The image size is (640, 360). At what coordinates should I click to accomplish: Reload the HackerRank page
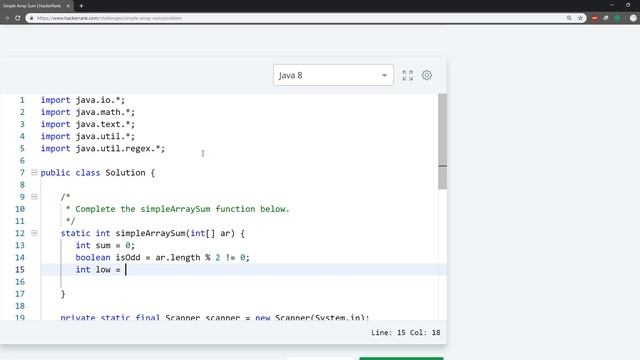tap(18, 18)
